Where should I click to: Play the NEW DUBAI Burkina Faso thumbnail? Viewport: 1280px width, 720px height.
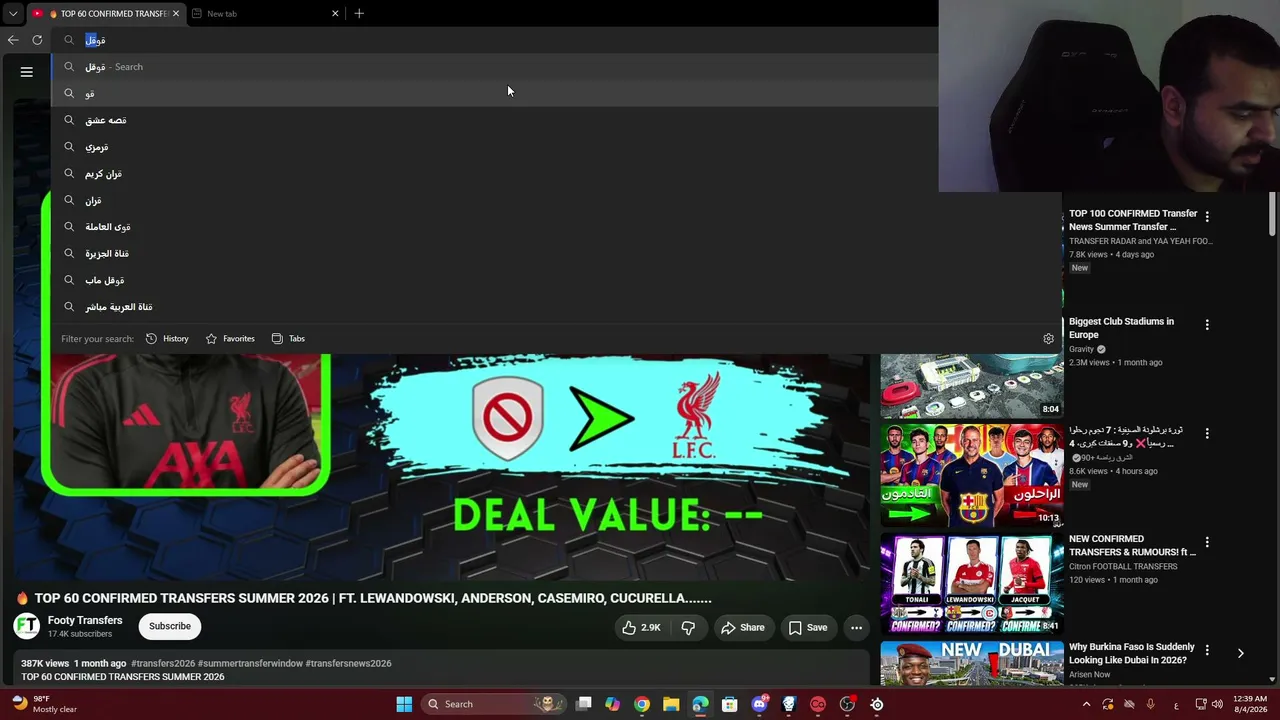[x=971, y=663]
